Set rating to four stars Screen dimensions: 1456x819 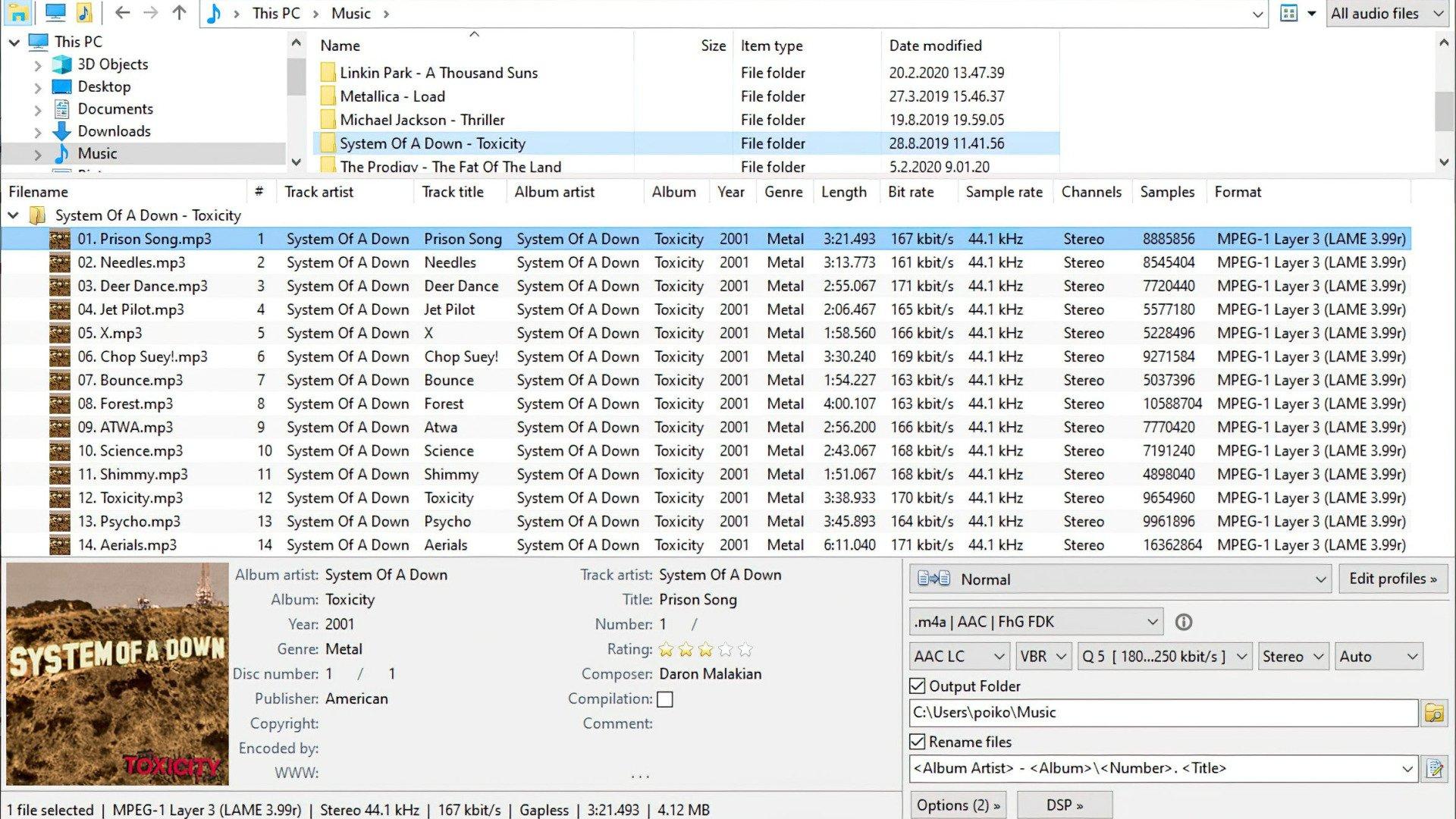[725, 649]
